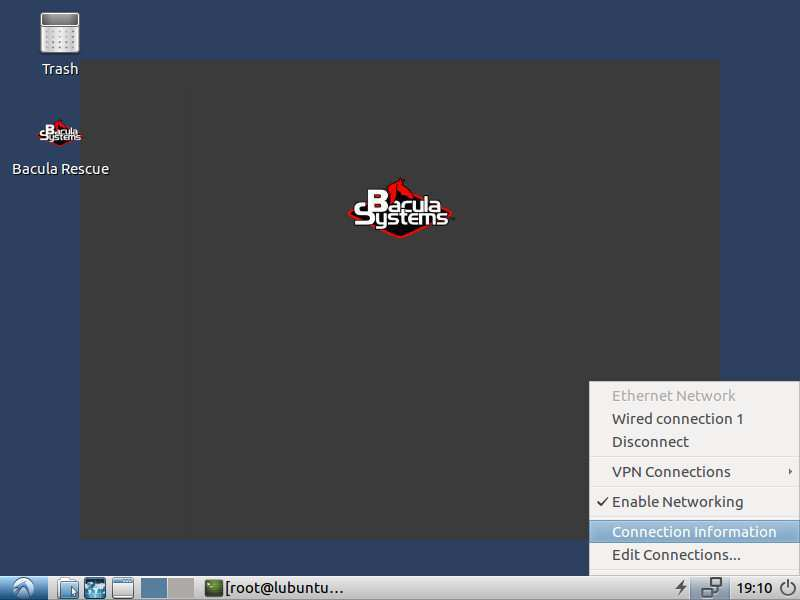Open Connection Information
The height and width of the screenshot is (600, 800).
tap(694, 532)
